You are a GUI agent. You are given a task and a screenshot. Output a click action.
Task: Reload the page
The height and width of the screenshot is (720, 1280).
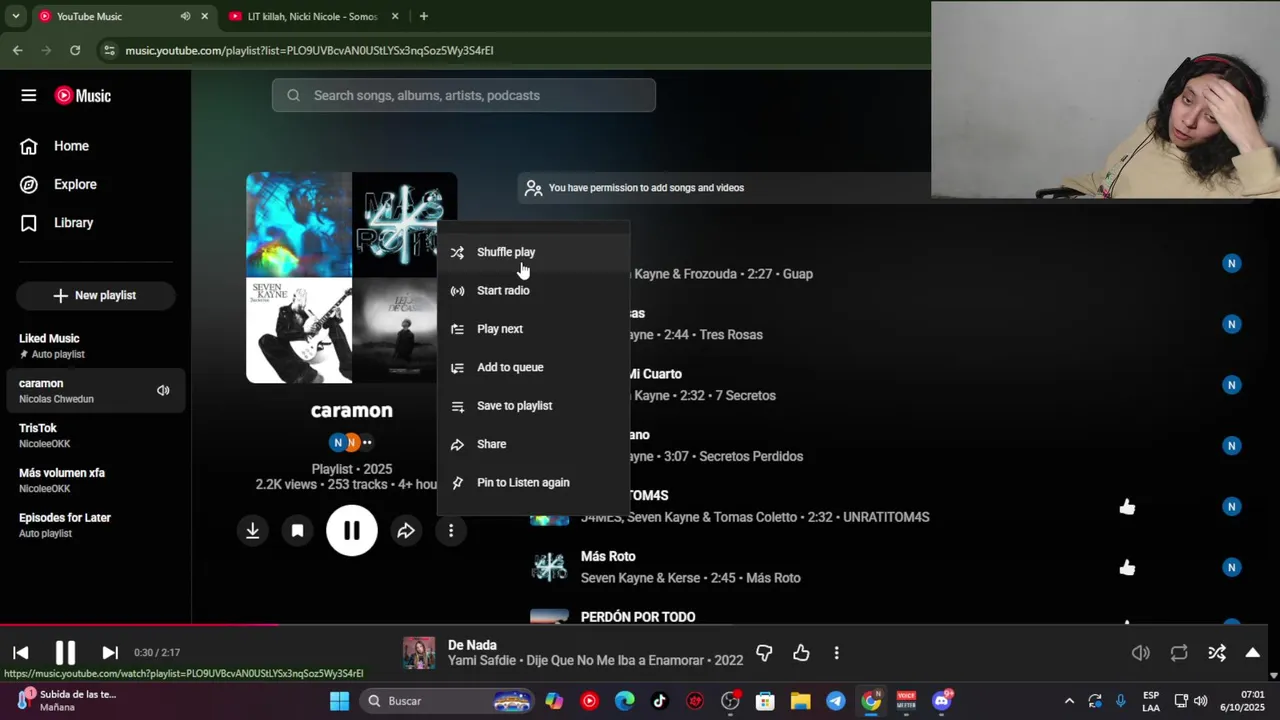point(75,50)
